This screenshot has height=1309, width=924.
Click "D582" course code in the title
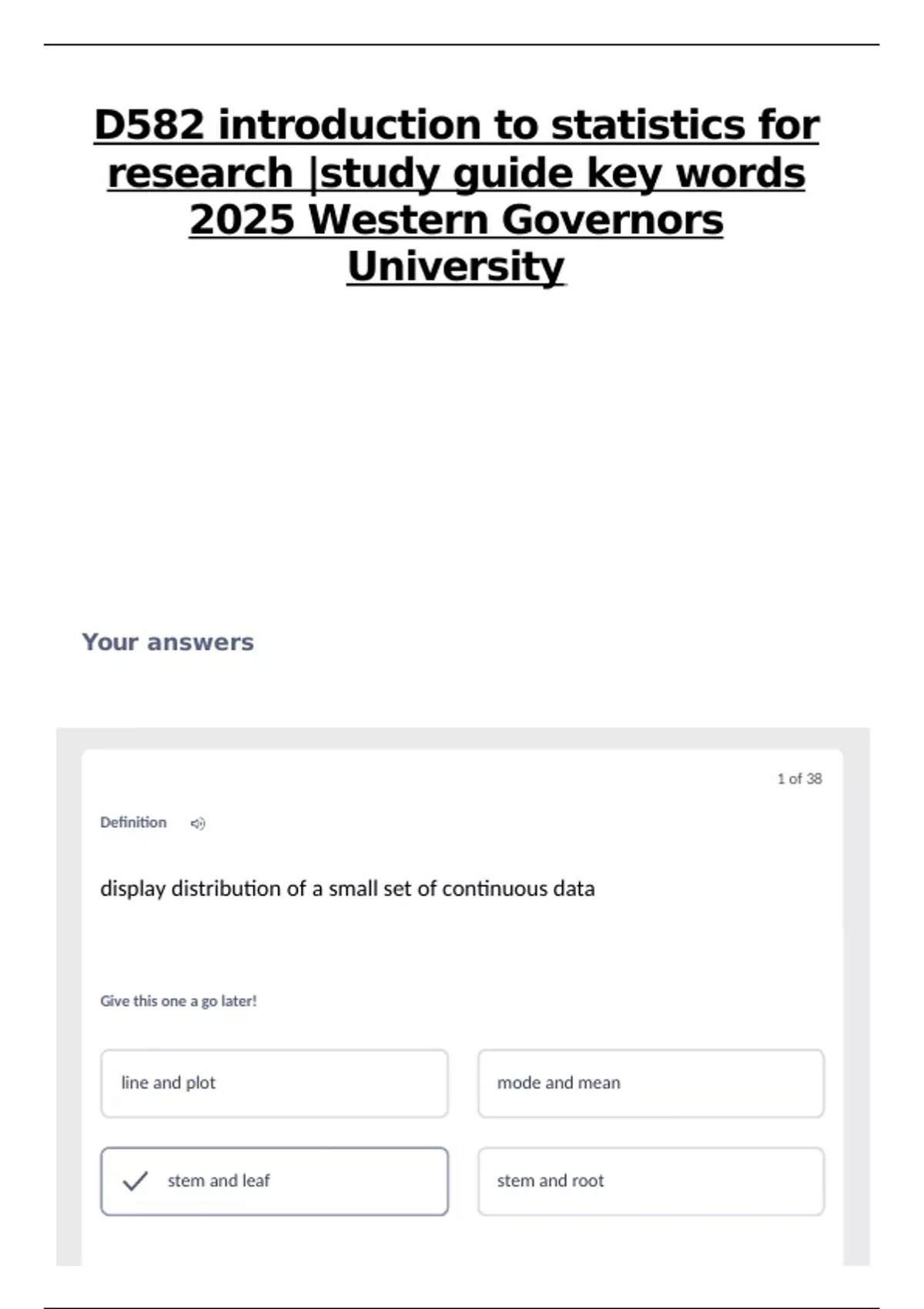(149, 126)
